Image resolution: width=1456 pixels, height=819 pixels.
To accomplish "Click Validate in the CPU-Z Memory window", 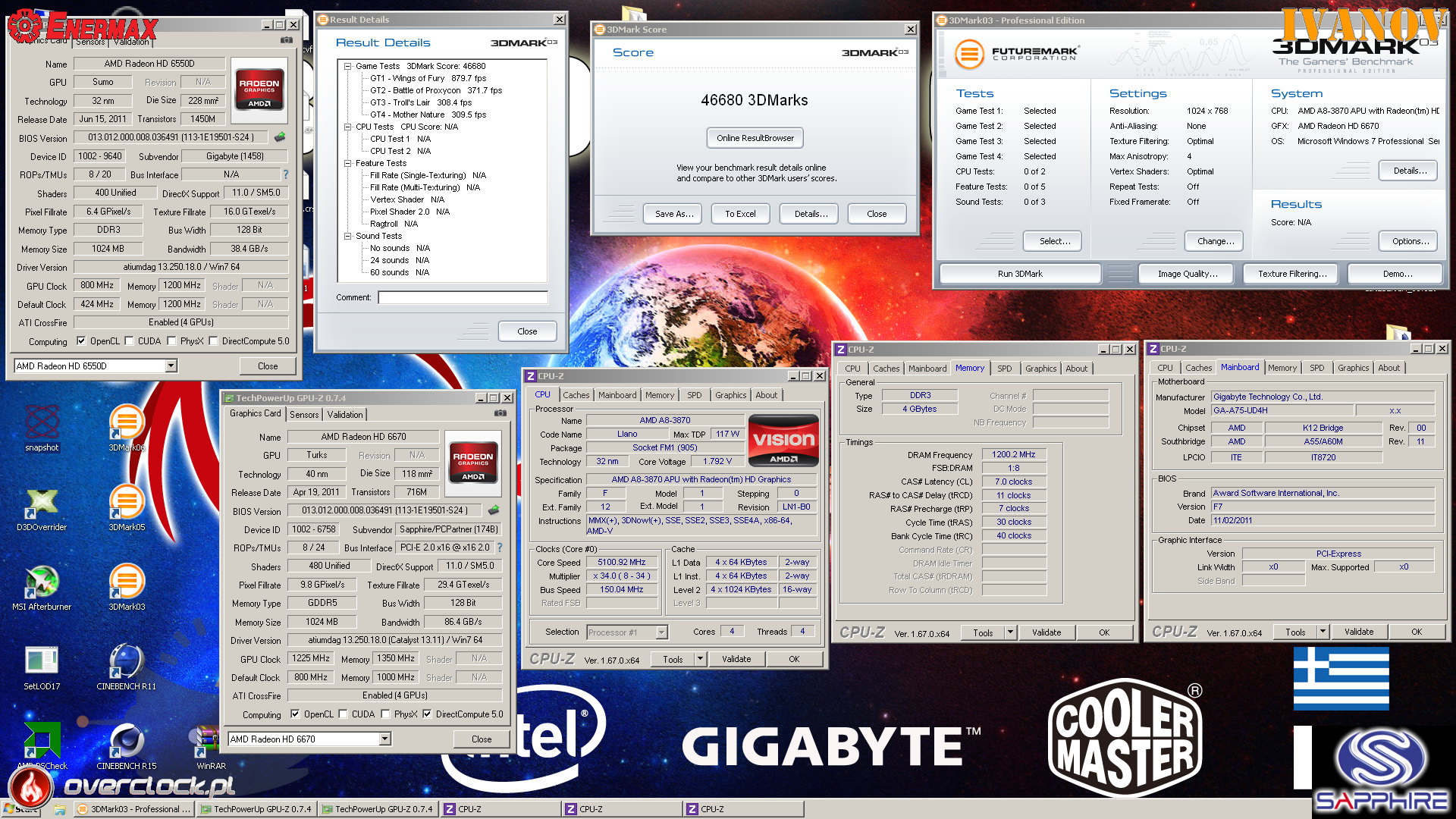I will 1046,632.
